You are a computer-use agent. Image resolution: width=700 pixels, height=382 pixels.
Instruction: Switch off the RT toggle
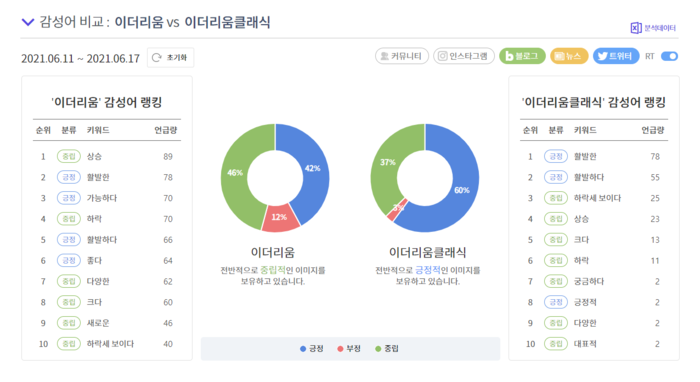669,56
